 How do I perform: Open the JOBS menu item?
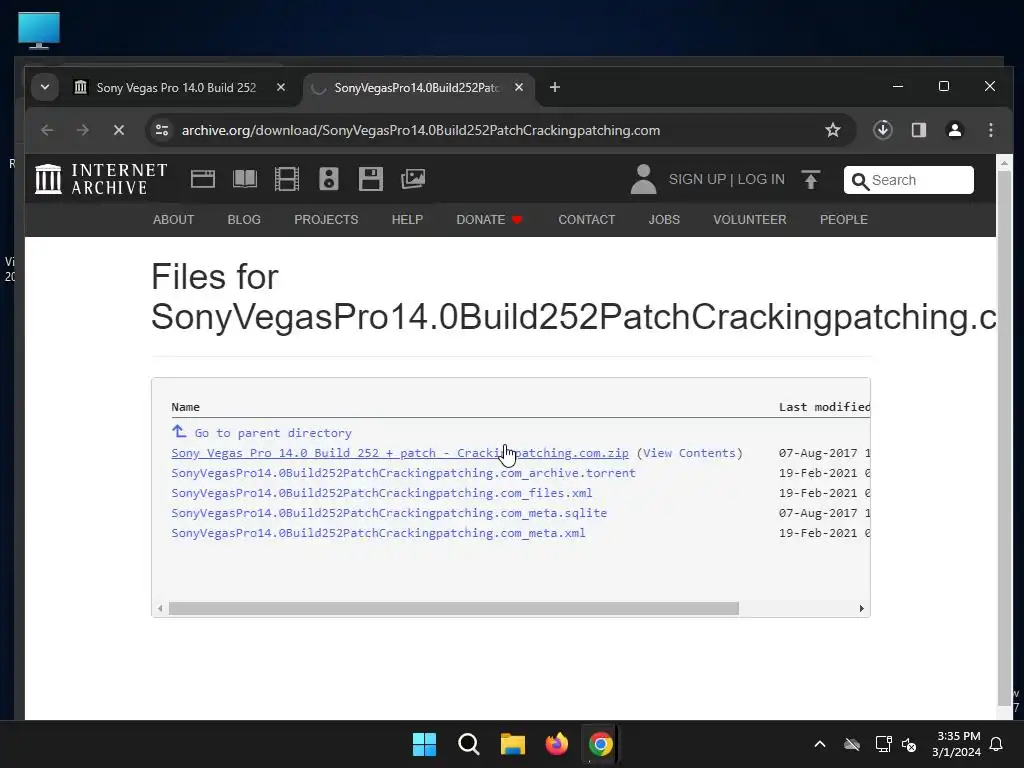(x=664, y=219)
